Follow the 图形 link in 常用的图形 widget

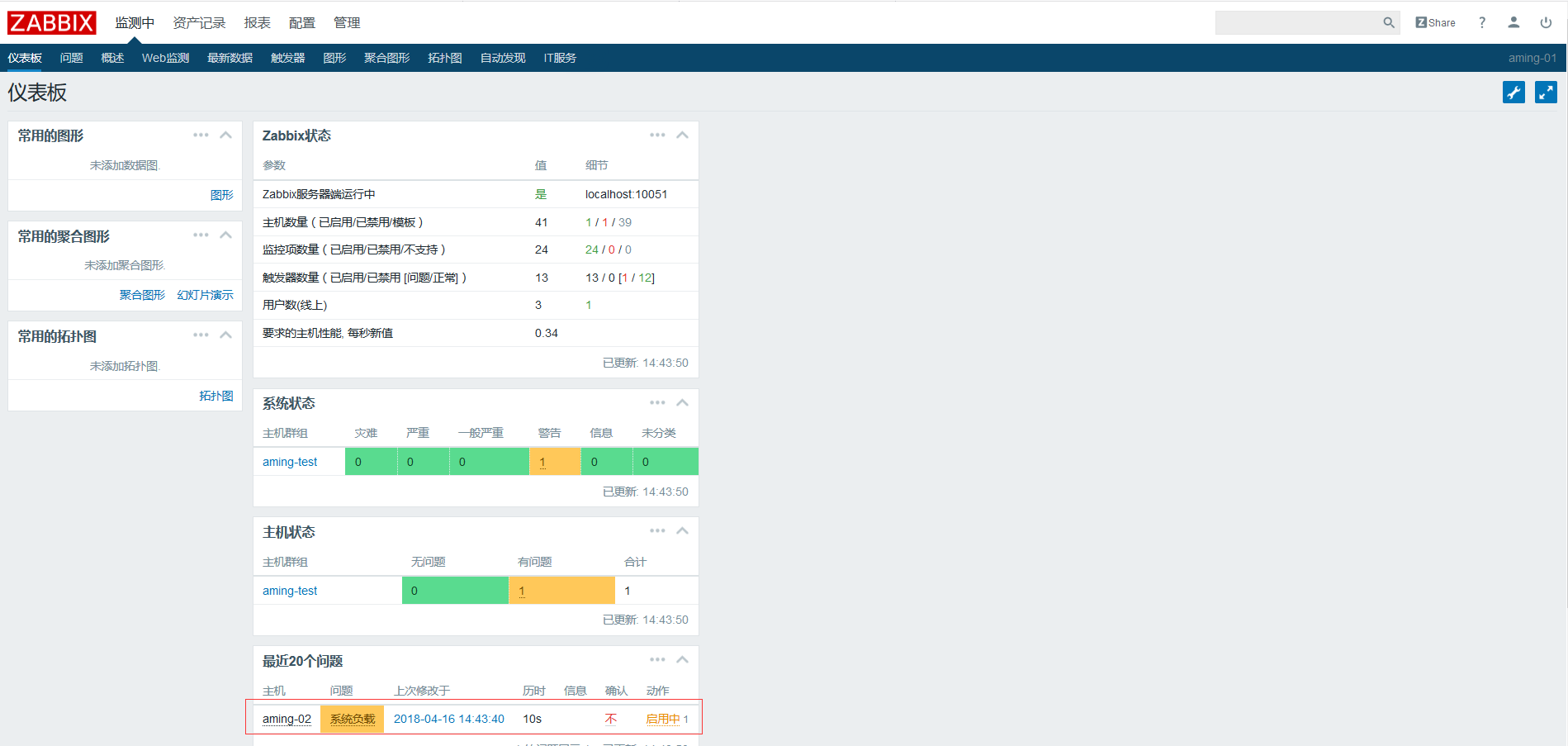coord(222,195)
